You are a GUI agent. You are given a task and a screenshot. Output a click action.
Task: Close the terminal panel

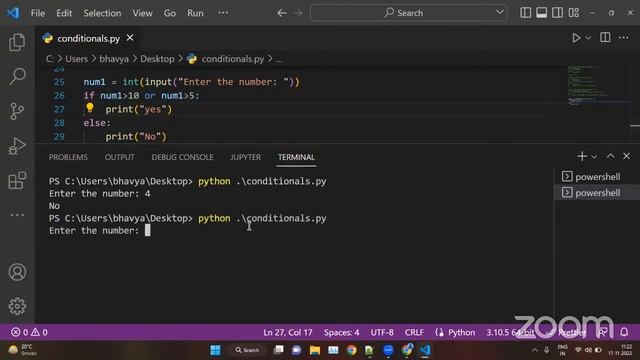pyautogui.click(x=627, y=156)
